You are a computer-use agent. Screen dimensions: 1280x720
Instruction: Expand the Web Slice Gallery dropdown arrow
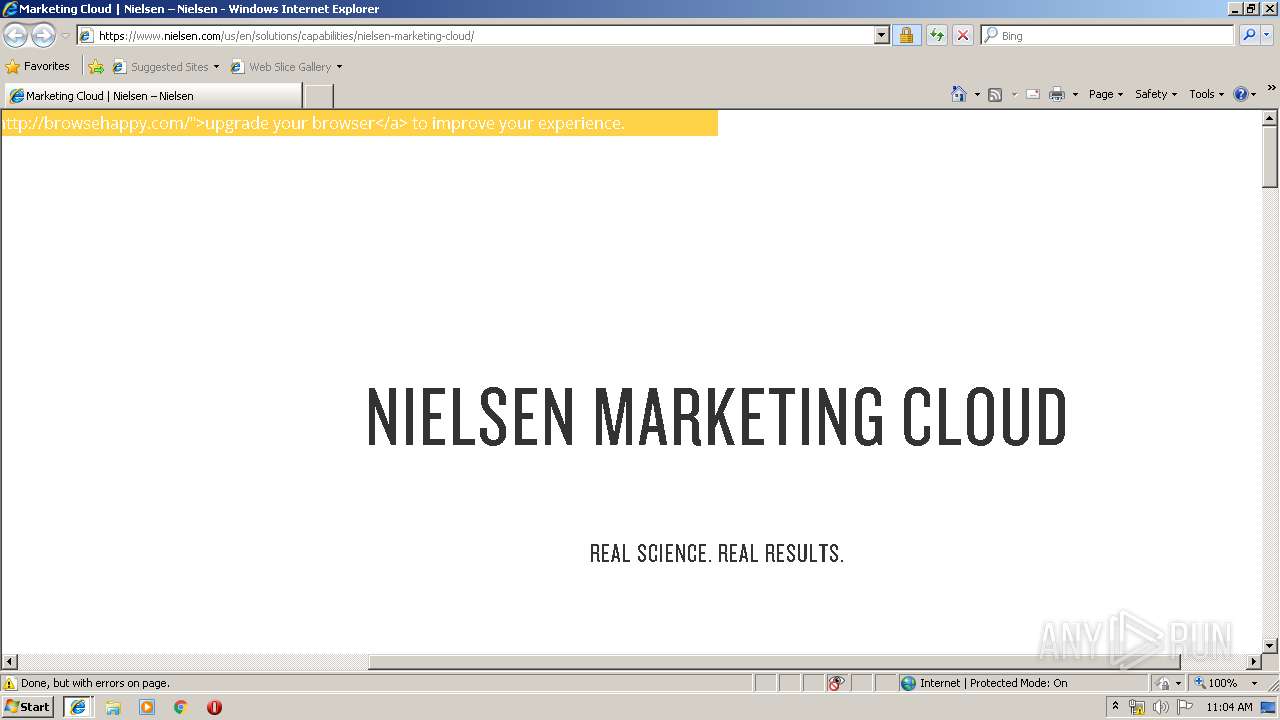[x=339, y=67]
